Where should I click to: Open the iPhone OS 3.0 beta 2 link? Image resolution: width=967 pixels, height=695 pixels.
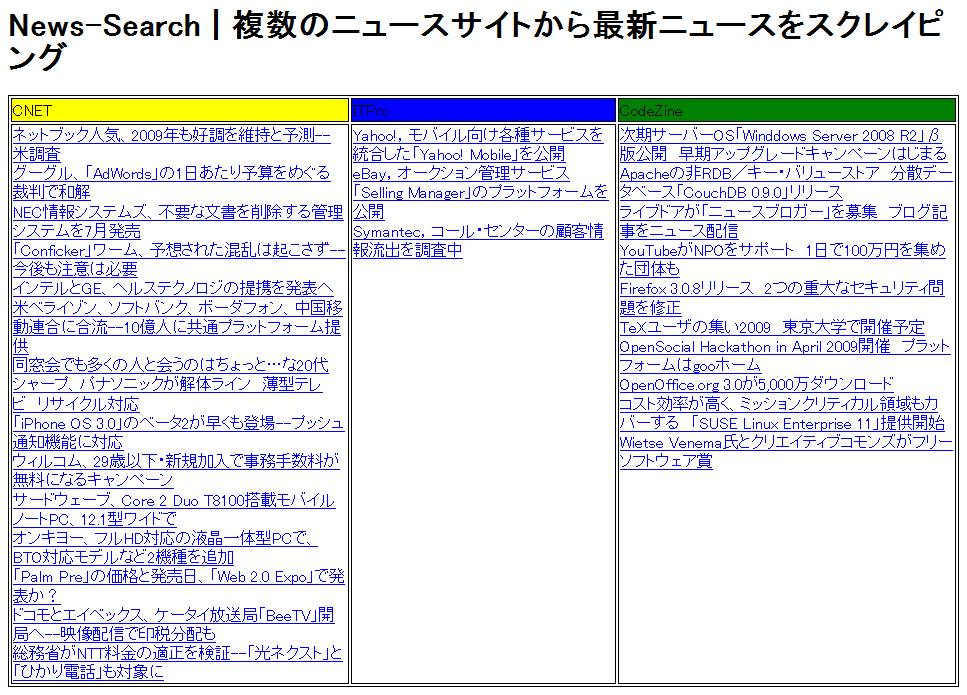tap(178, 432)
